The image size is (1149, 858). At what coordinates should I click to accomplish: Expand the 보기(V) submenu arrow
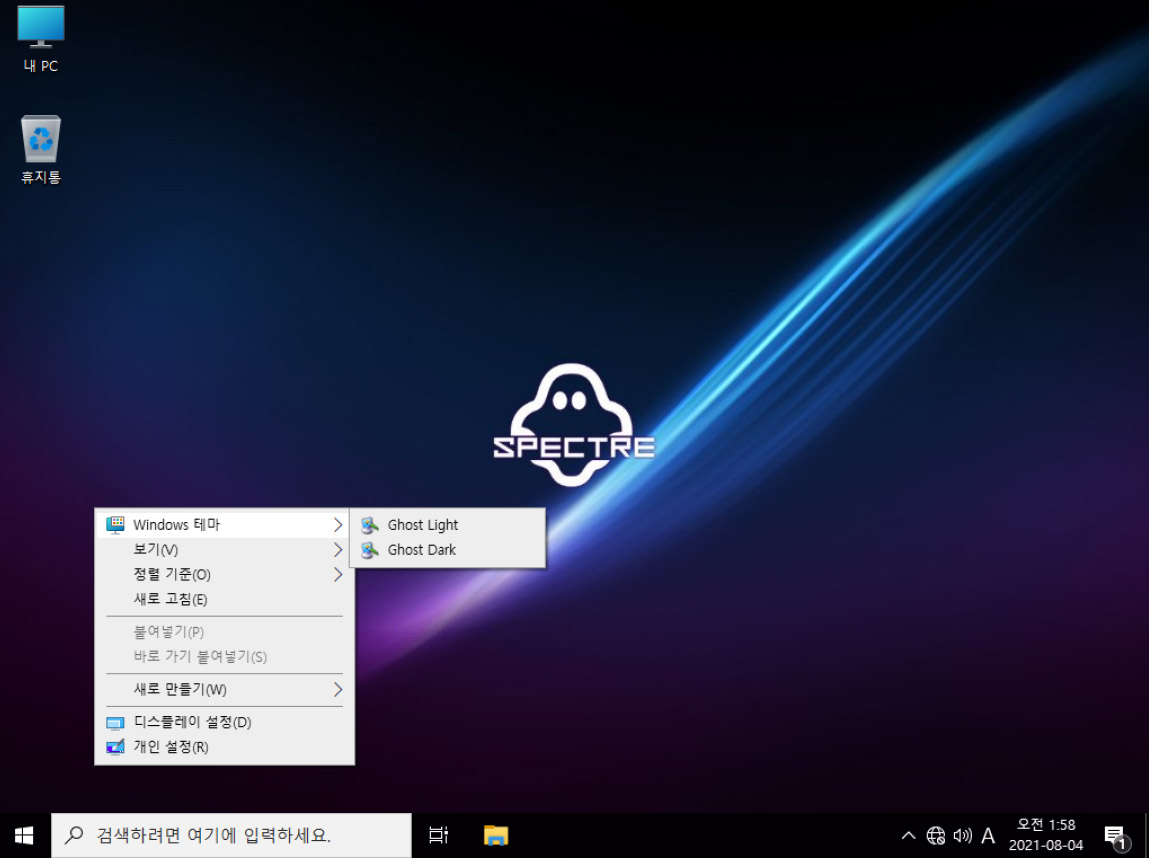click(x=338, y=550)
